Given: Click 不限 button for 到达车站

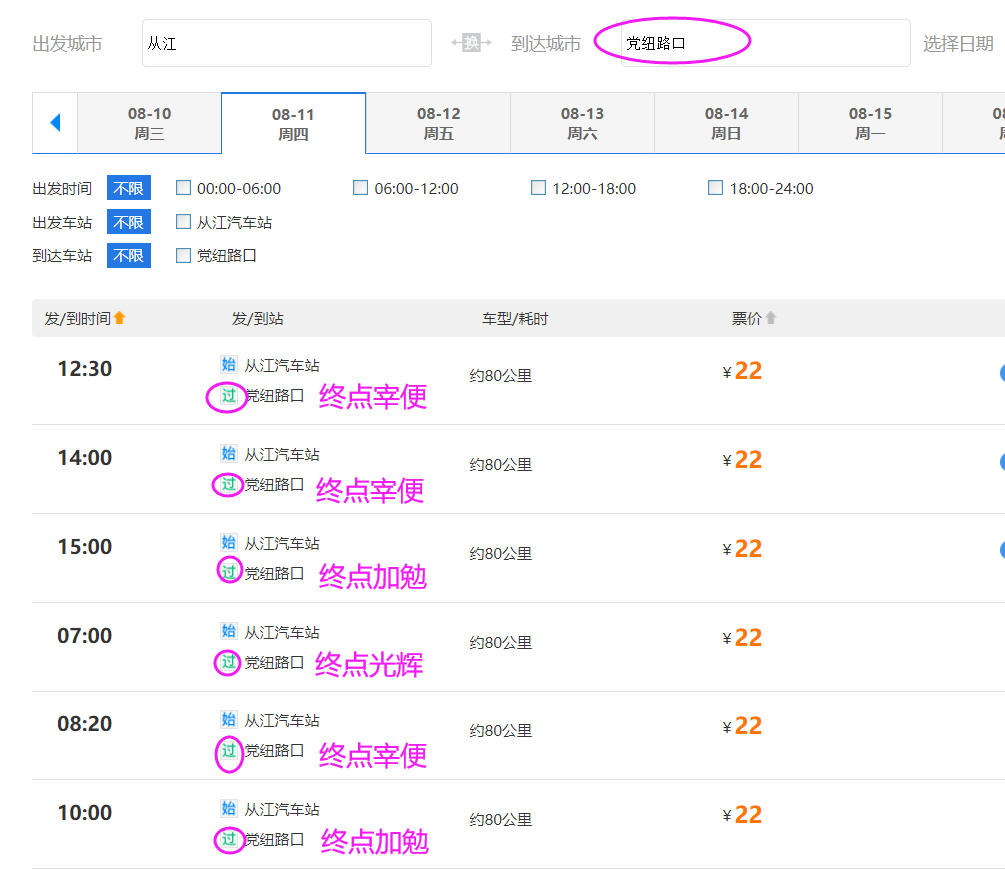Looking at the screenshot, I should [128, 255].
